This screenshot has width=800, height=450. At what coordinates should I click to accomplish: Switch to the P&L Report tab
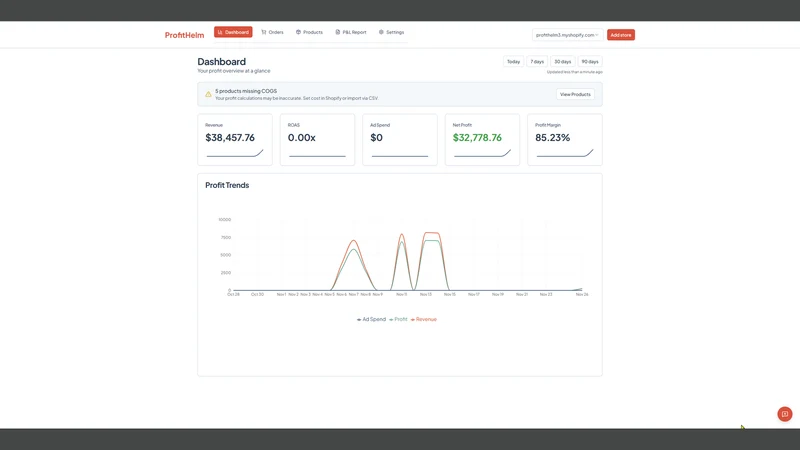pos(351,32)
